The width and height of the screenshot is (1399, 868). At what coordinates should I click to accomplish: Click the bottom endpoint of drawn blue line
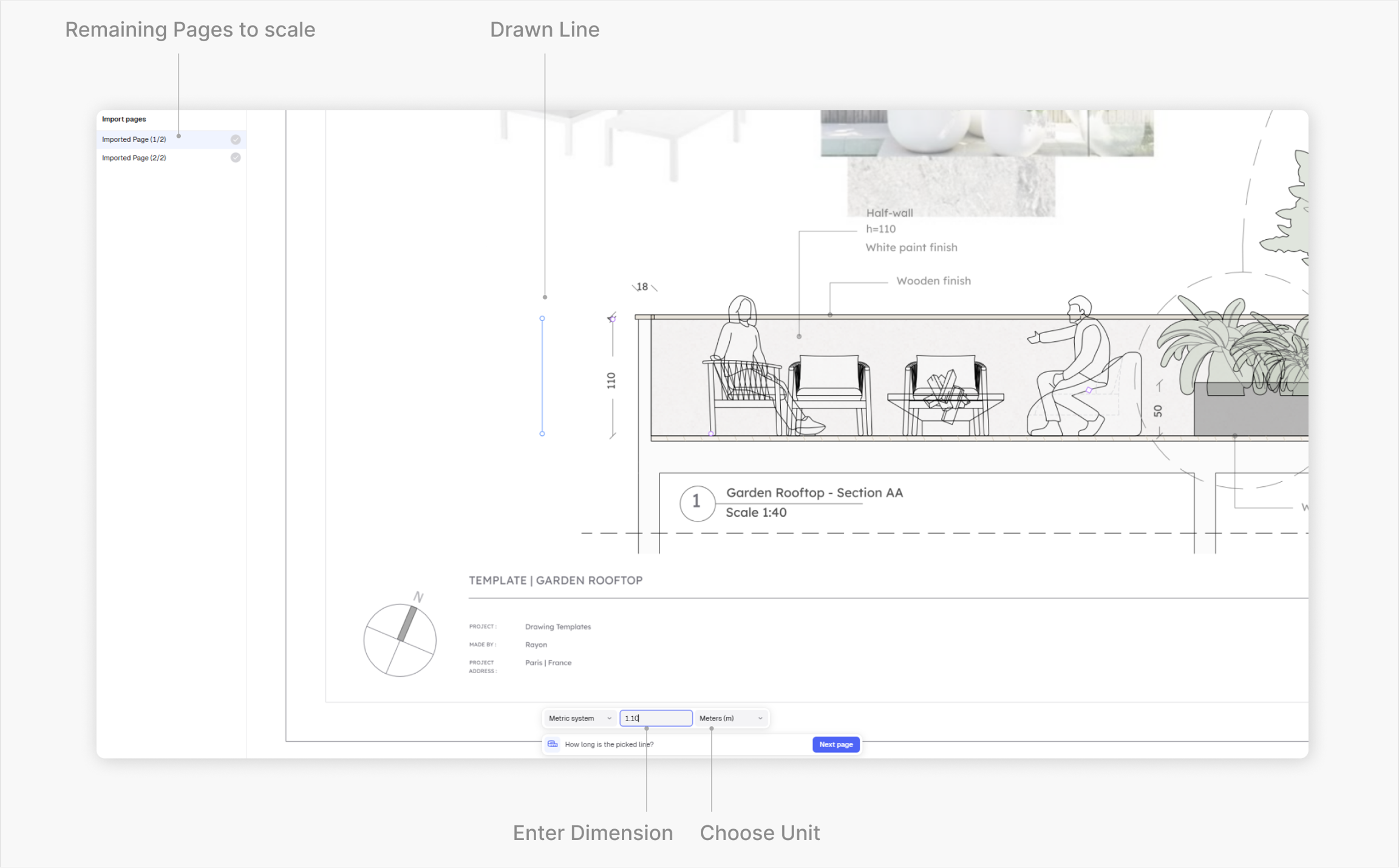pos(542,433)
